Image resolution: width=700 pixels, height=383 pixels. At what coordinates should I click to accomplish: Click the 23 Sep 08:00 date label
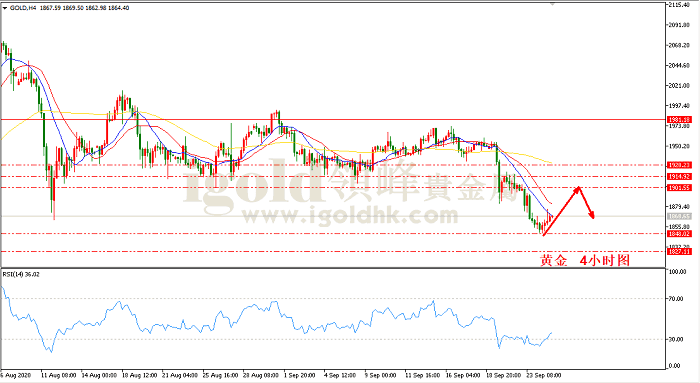[543, 375]
